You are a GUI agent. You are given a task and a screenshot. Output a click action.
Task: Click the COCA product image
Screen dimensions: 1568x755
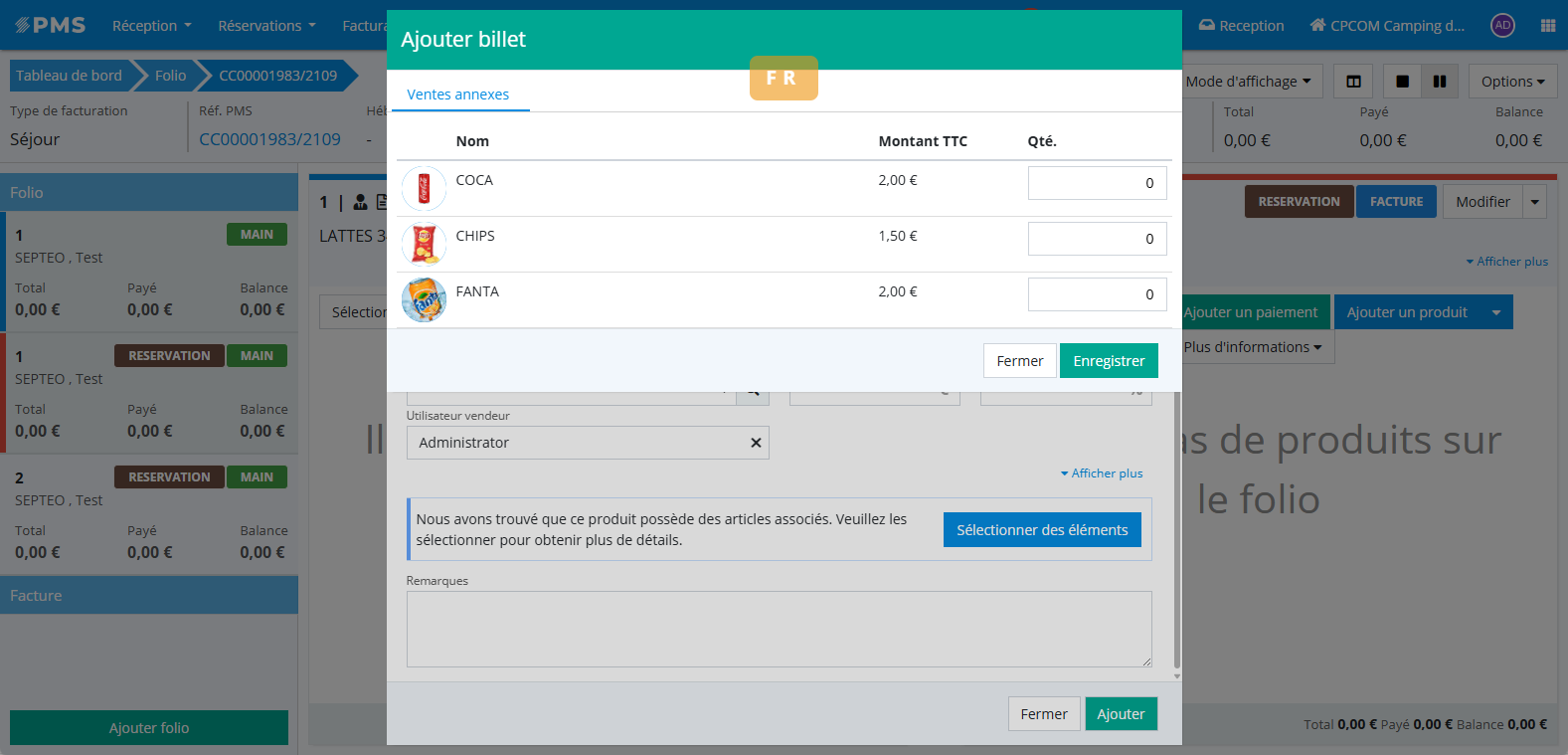coord(424,188)
